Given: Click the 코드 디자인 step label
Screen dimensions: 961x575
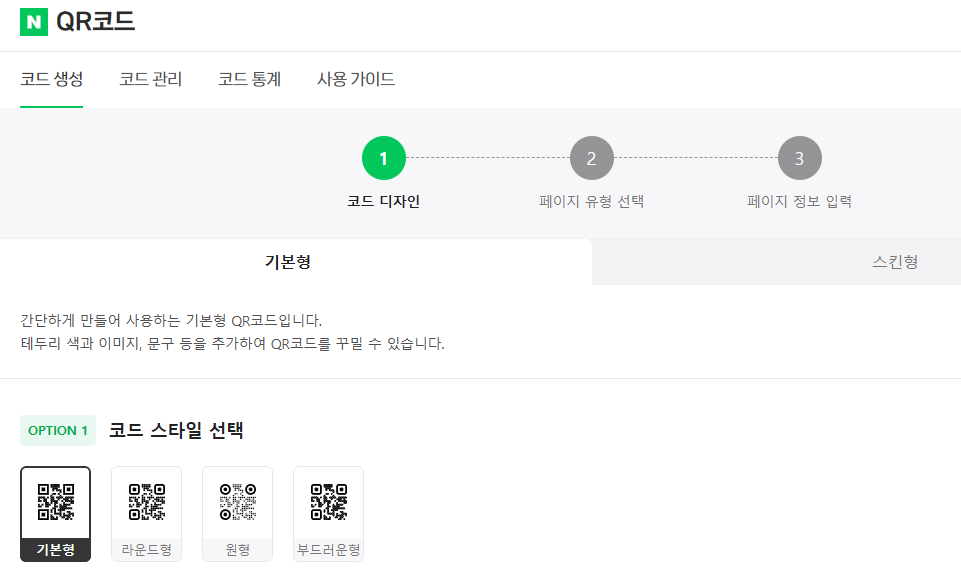Looking at the screenshot, I should [384, 201].
